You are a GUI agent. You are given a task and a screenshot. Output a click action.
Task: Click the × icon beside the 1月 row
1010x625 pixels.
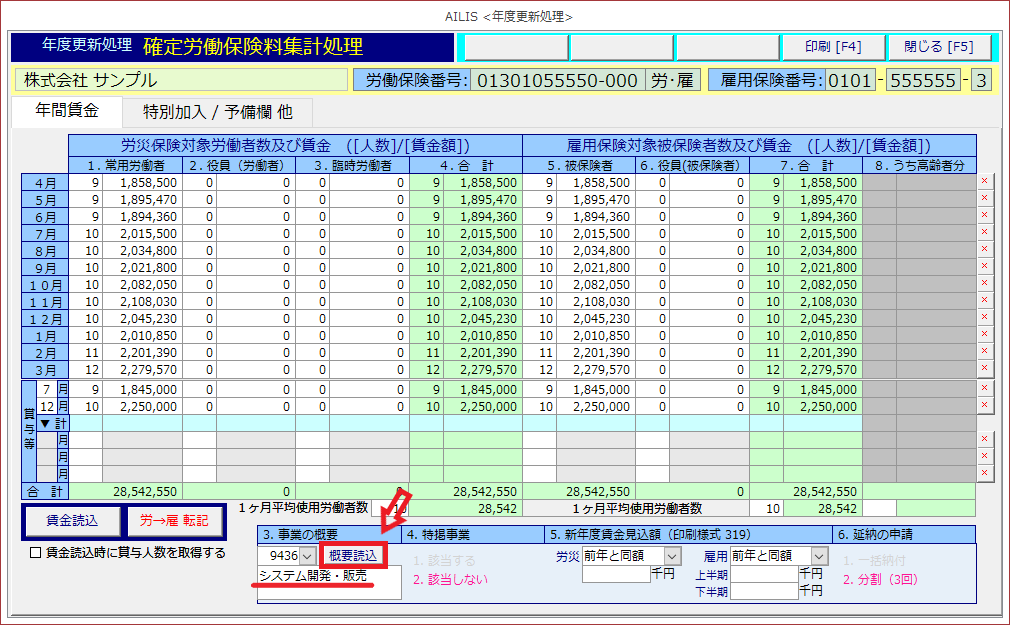point(985,334)
